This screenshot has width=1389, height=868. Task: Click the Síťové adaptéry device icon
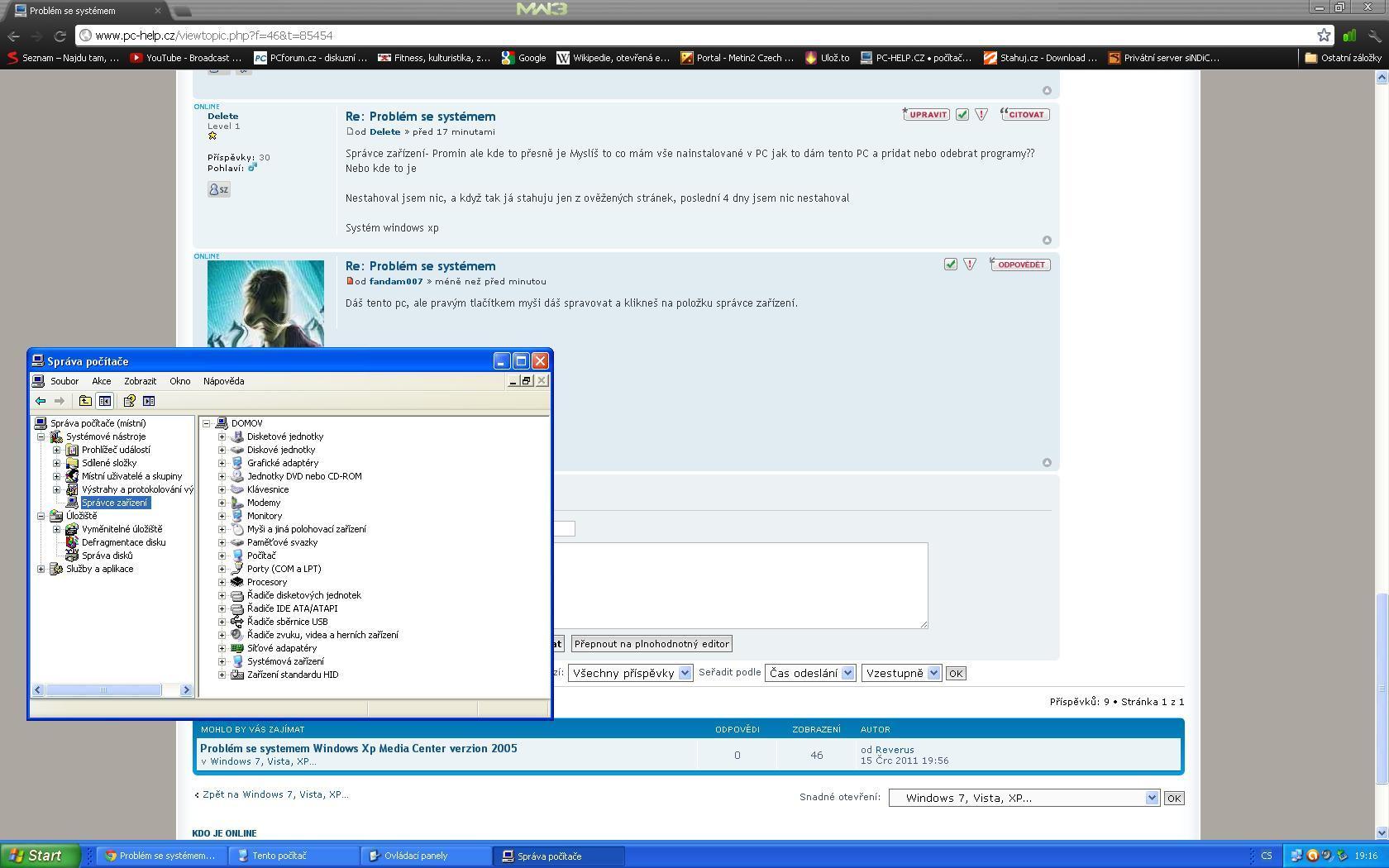coord(237,648)
